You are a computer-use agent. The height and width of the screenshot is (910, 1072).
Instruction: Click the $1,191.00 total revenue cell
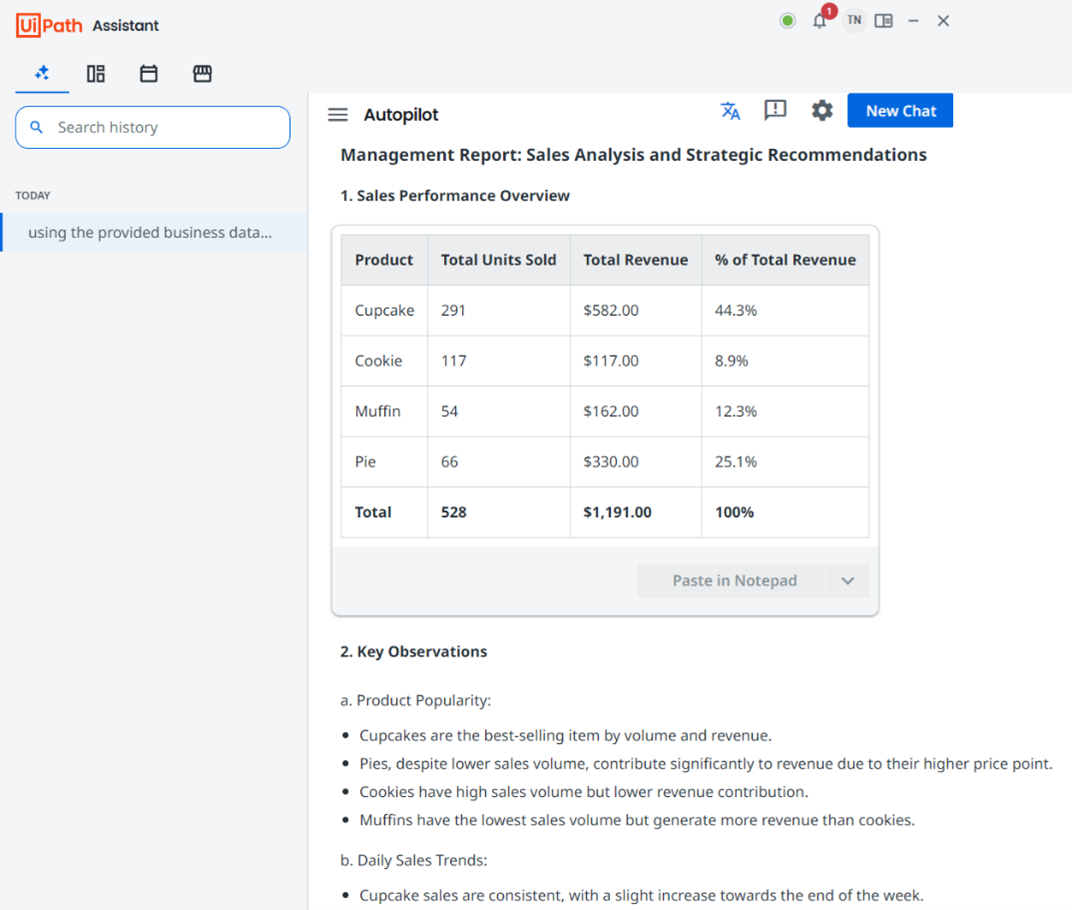click(636, 513)
